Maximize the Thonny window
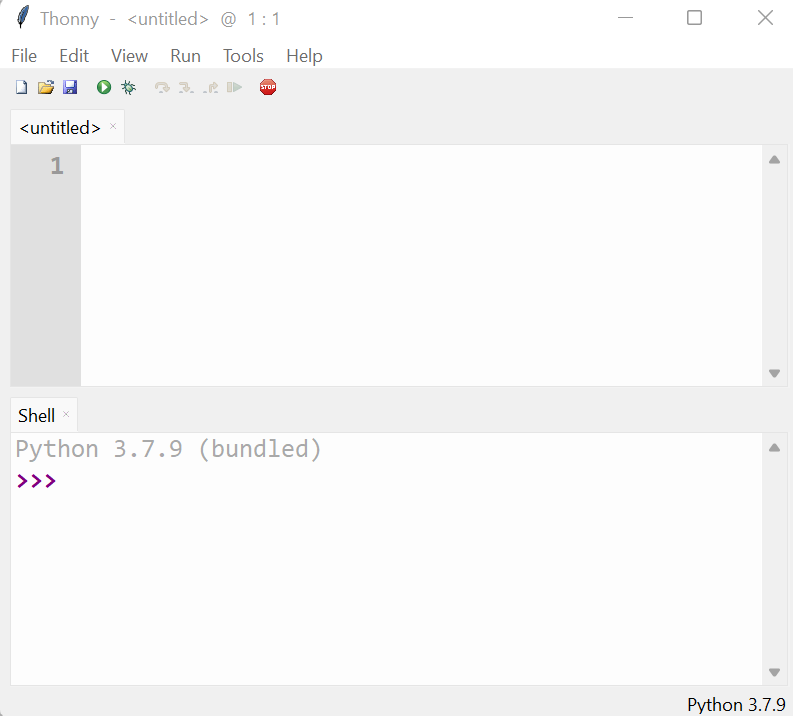This screenshot has width=793, height=716. 694,18
